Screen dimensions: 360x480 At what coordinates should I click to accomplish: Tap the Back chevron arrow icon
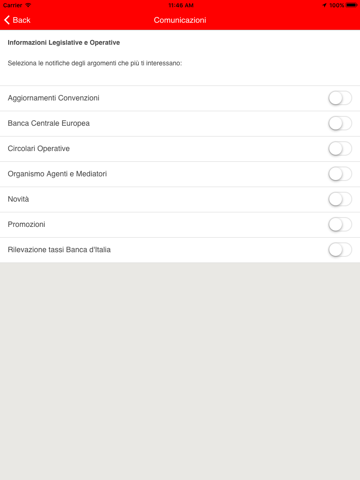[x=7, y=20]
